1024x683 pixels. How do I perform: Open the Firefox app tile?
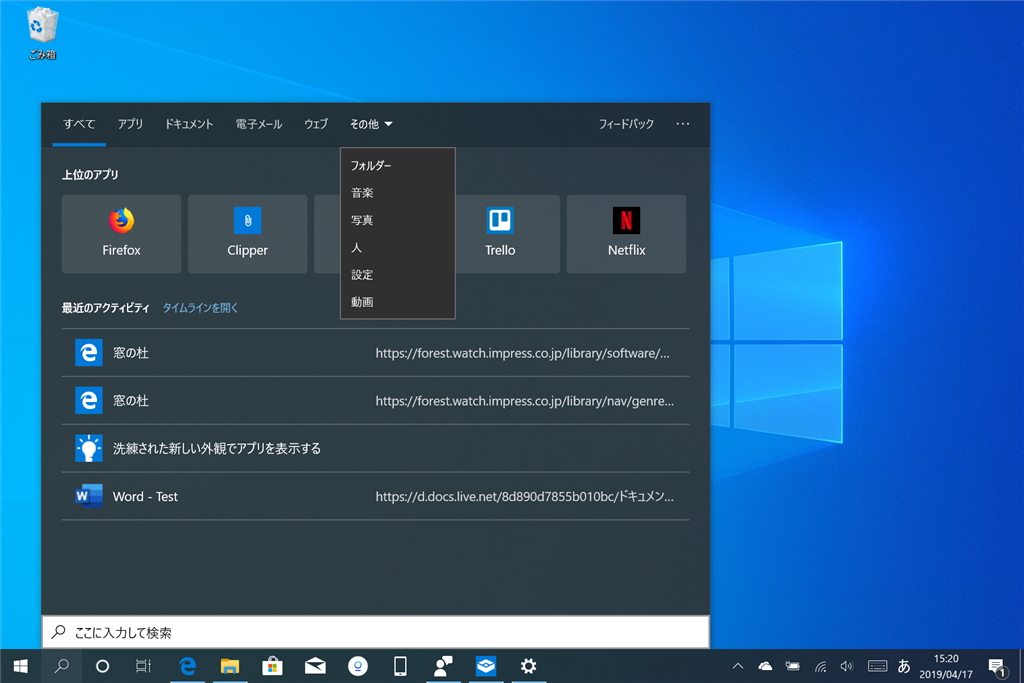tap(121, 234)
